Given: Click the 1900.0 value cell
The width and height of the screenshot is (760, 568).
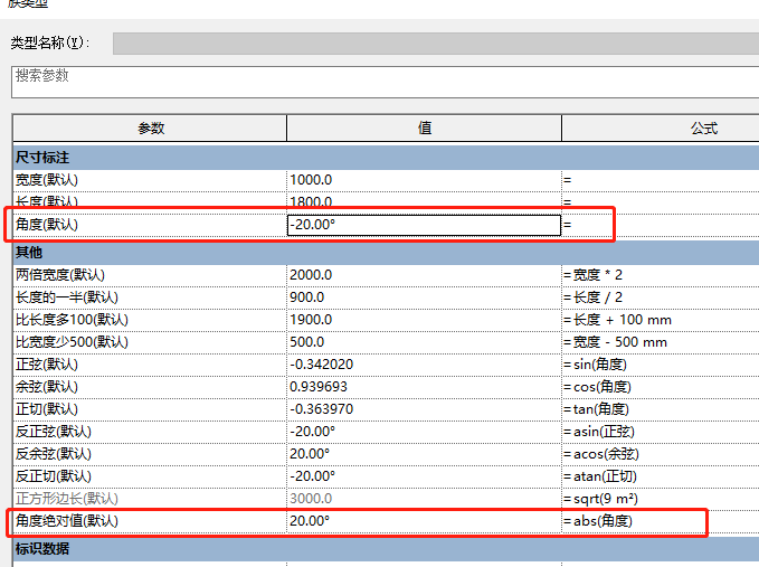Looking at the screenshot, I should pyautogui.click(x=424, y=320).
